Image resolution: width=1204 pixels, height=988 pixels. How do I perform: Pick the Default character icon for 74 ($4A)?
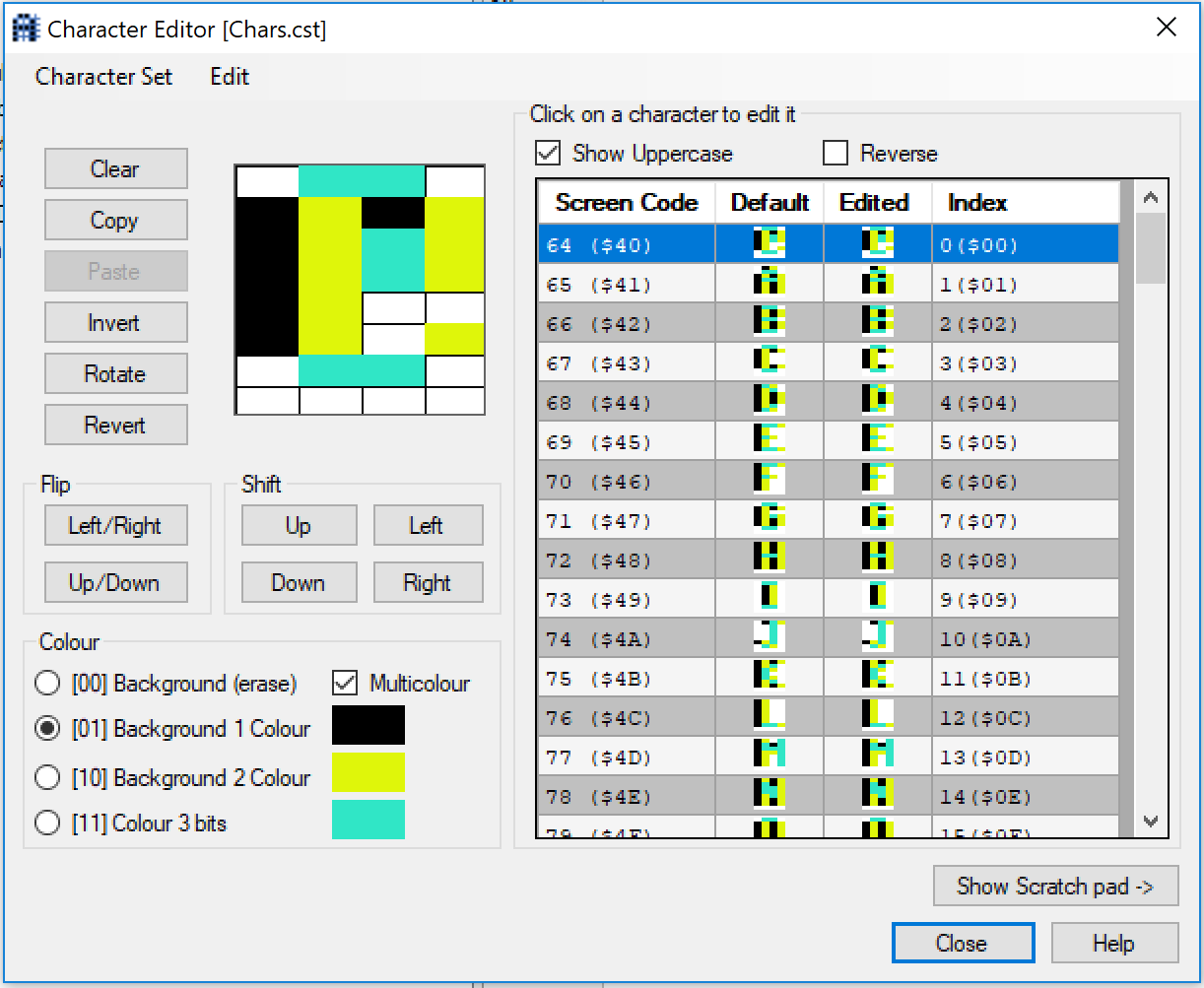tap(769, 638)
